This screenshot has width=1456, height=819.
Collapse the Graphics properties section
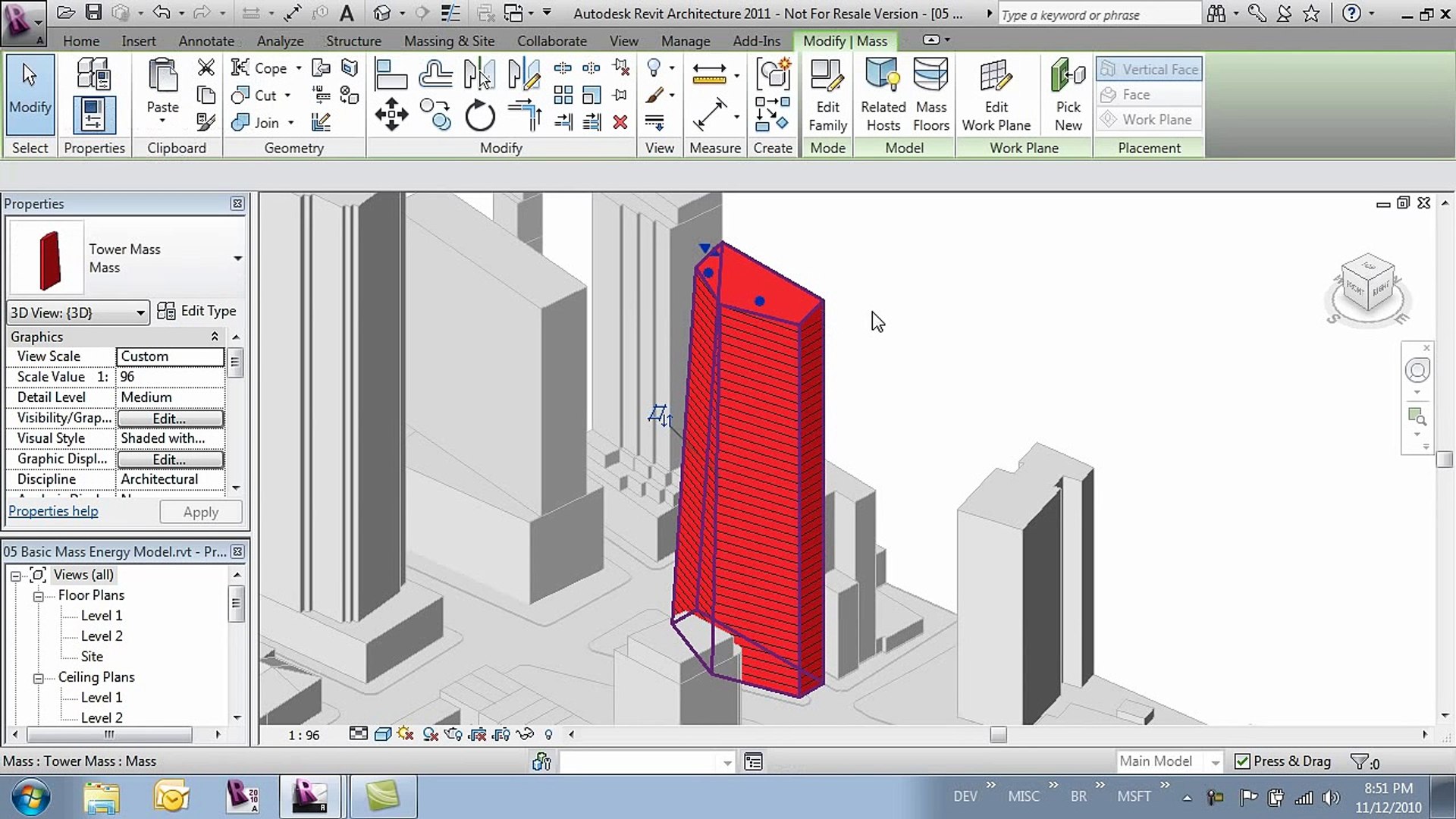[x=215, y=336]
